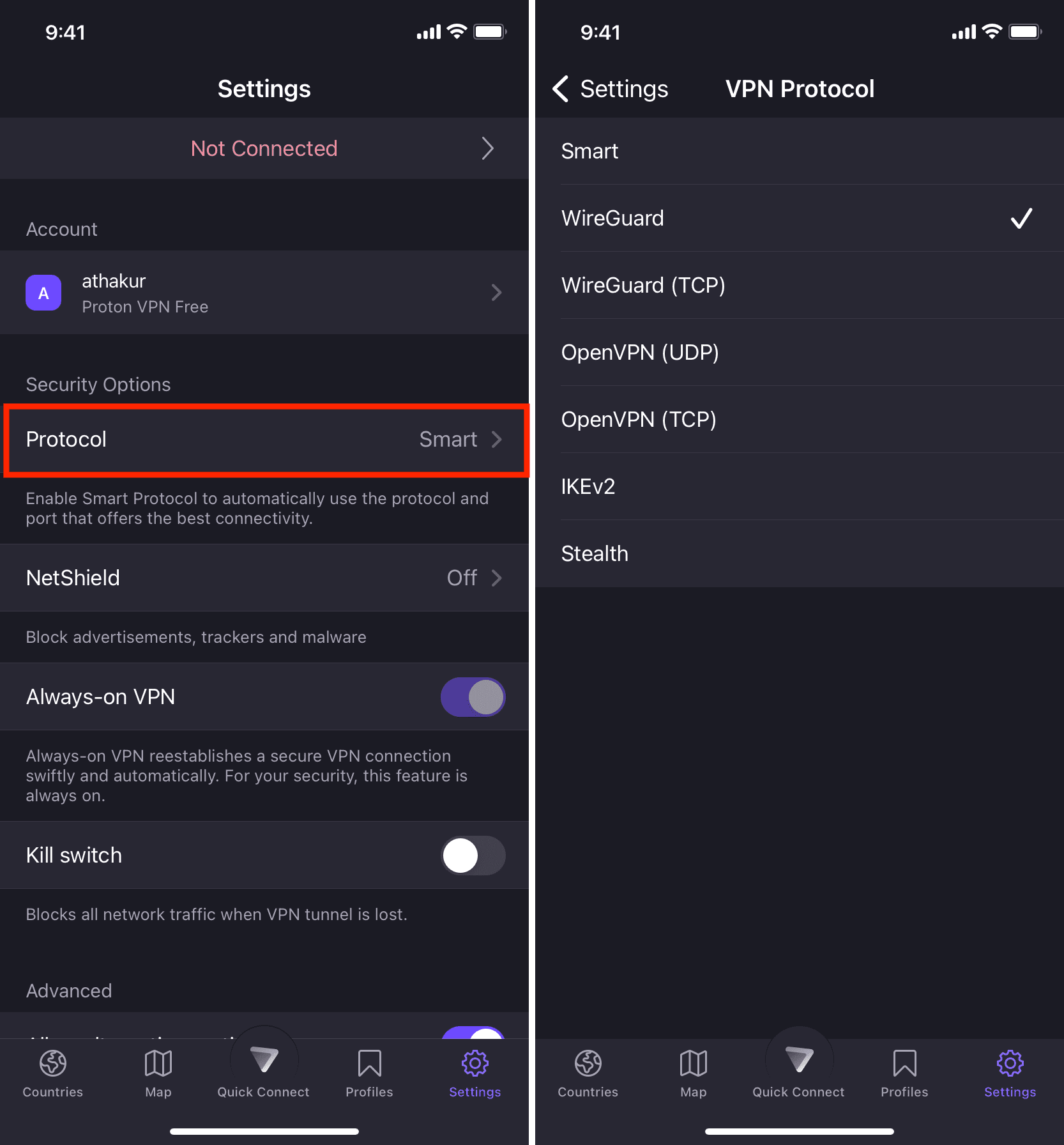Switch to Profiles tab on VPN Protocol screen
Screen dimensions: 1064x1145
[904, 1073]
